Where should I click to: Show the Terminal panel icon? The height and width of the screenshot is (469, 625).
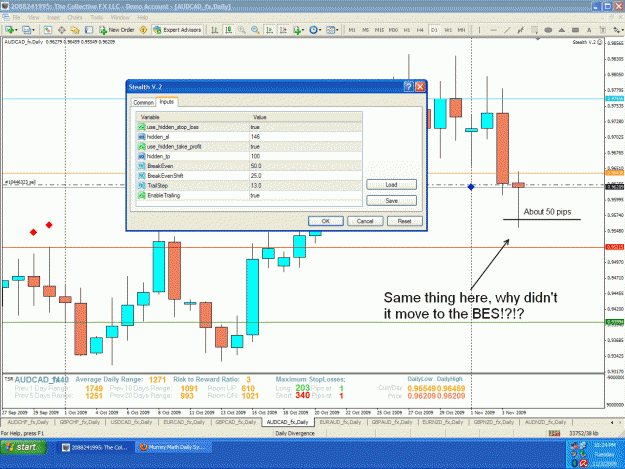tap(89, 30)
